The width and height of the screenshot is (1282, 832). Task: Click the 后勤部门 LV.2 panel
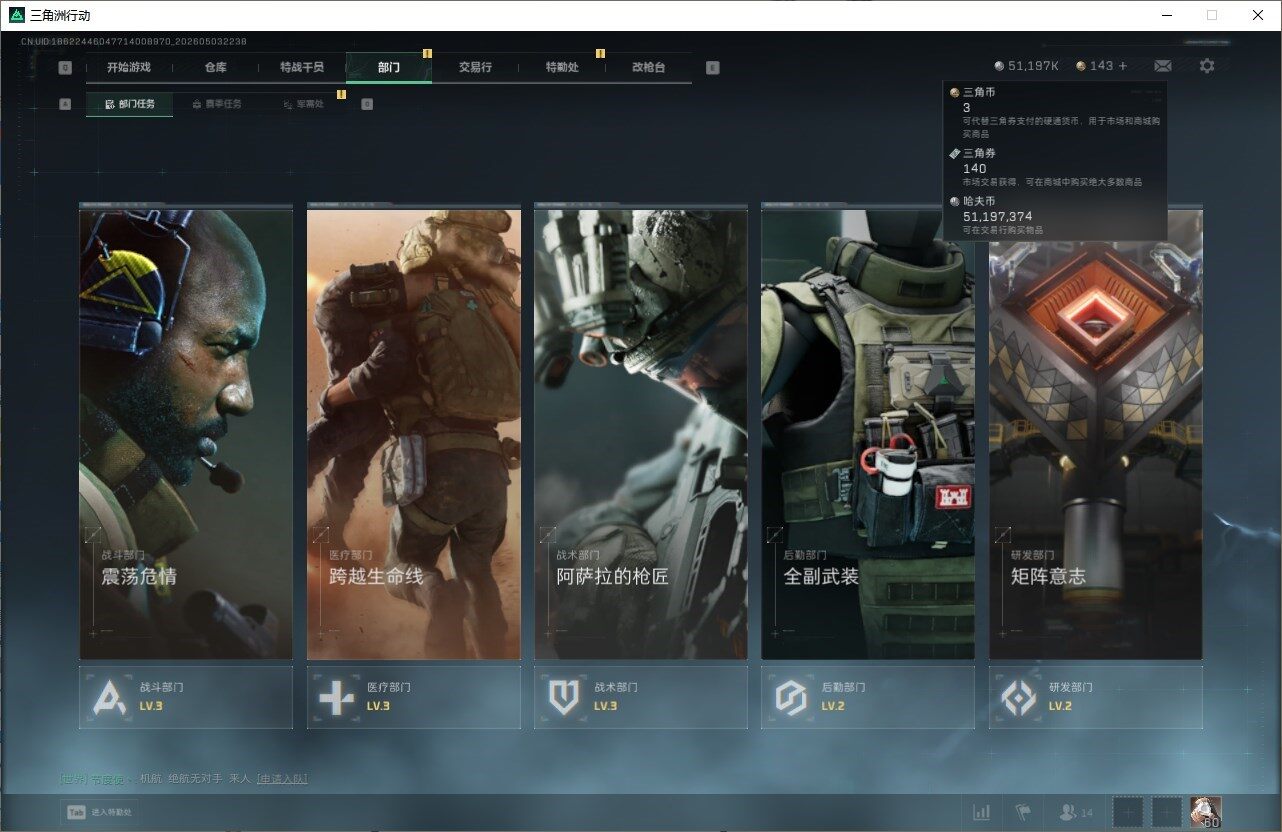[x=868, y=697]
